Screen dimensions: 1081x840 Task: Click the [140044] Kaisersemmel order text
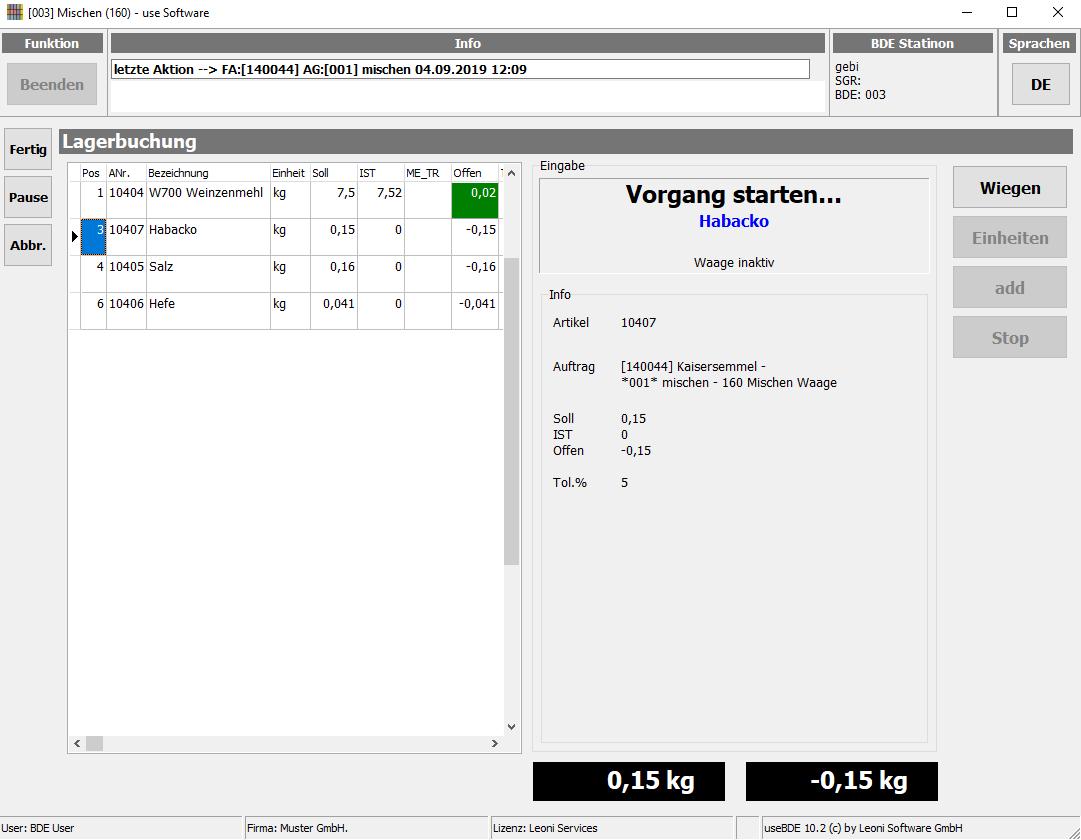[x=693, y=367]
